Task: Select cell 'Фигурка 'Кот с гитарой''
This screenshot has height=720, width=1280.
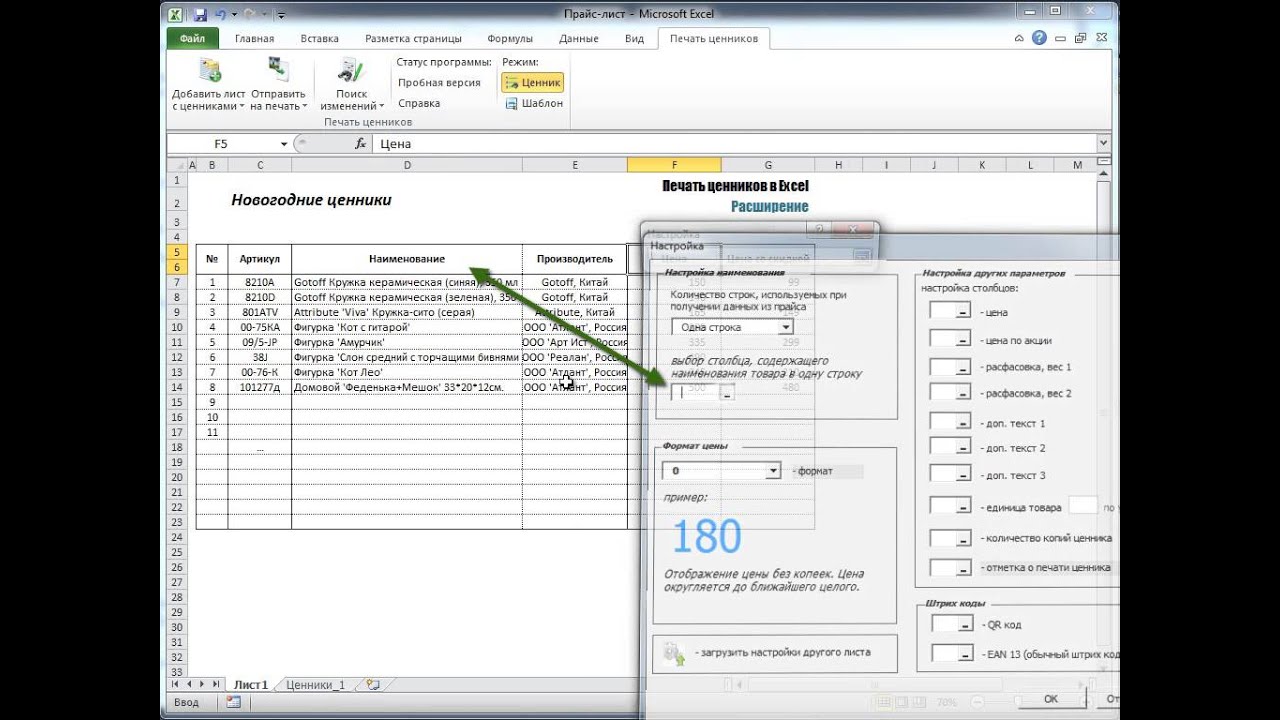Action: 407,327
